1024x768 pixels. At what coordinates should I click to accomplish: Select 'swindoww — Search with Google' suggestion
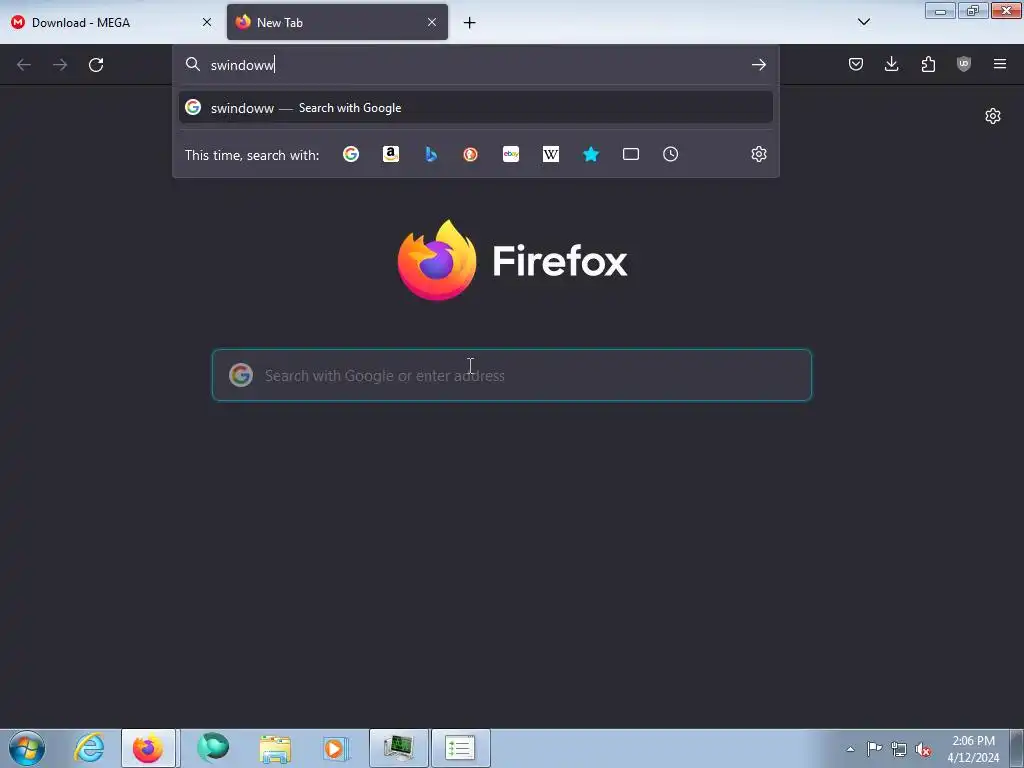tap(475, 108)
